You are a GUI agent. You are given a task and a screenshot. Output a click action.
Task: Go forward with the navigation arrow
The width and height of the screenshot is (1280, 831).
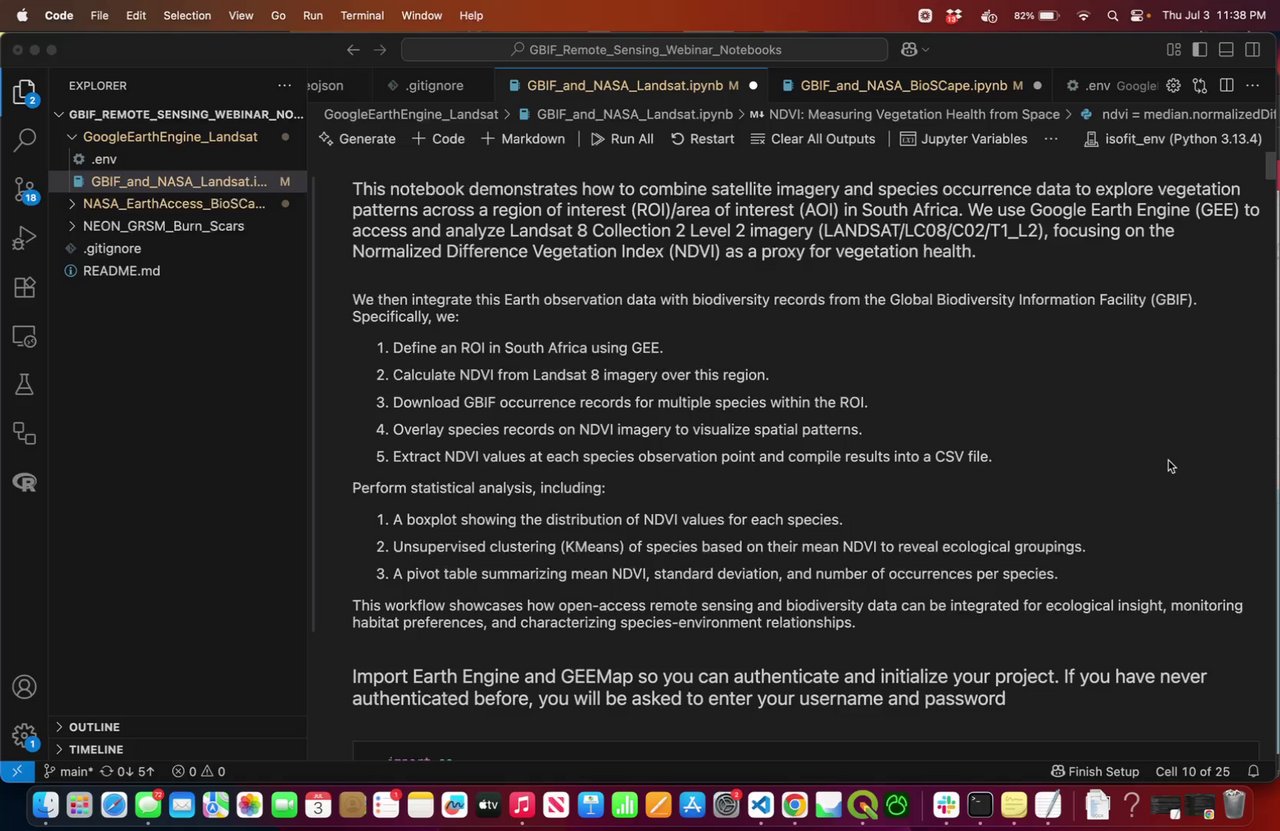(x=380, y=49)
